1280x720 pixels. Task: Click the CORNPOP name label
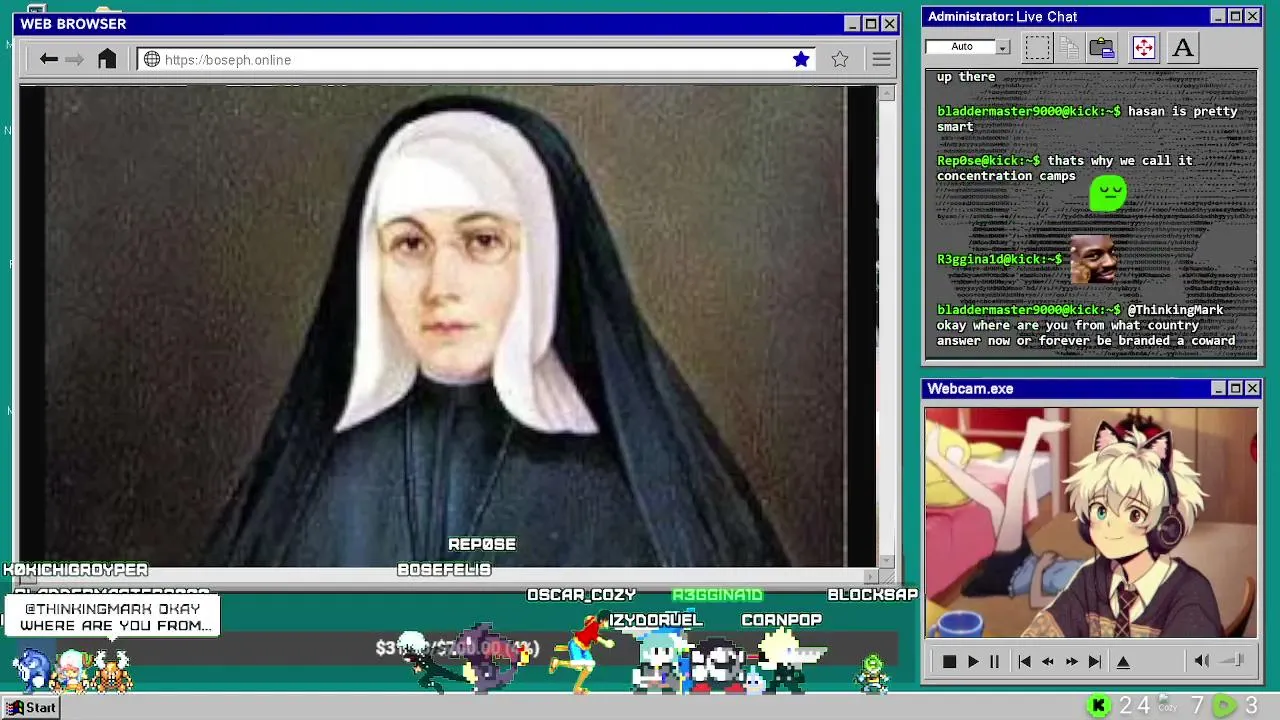(x=781, y=620)
